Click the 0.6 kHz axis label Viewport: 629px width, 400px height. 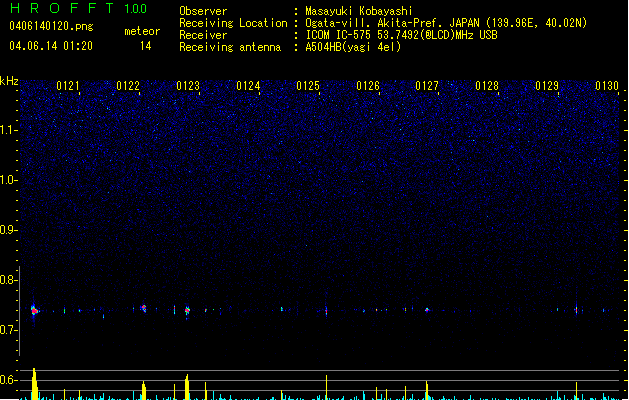coord(8,380)
